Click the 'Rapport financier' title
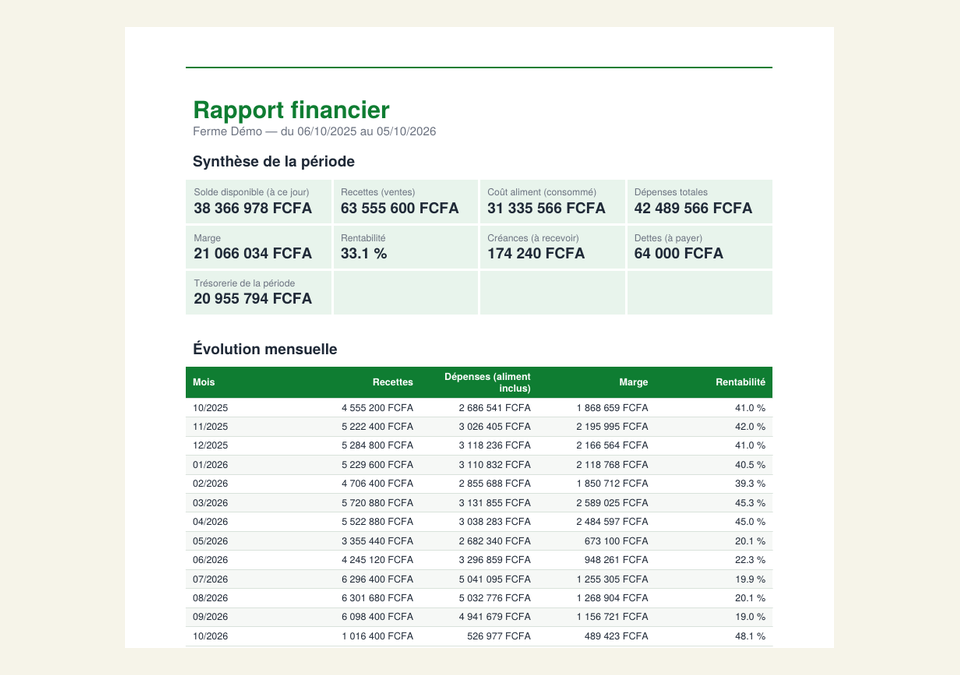Viewport: 960px width, 675px height. point(291,110)
